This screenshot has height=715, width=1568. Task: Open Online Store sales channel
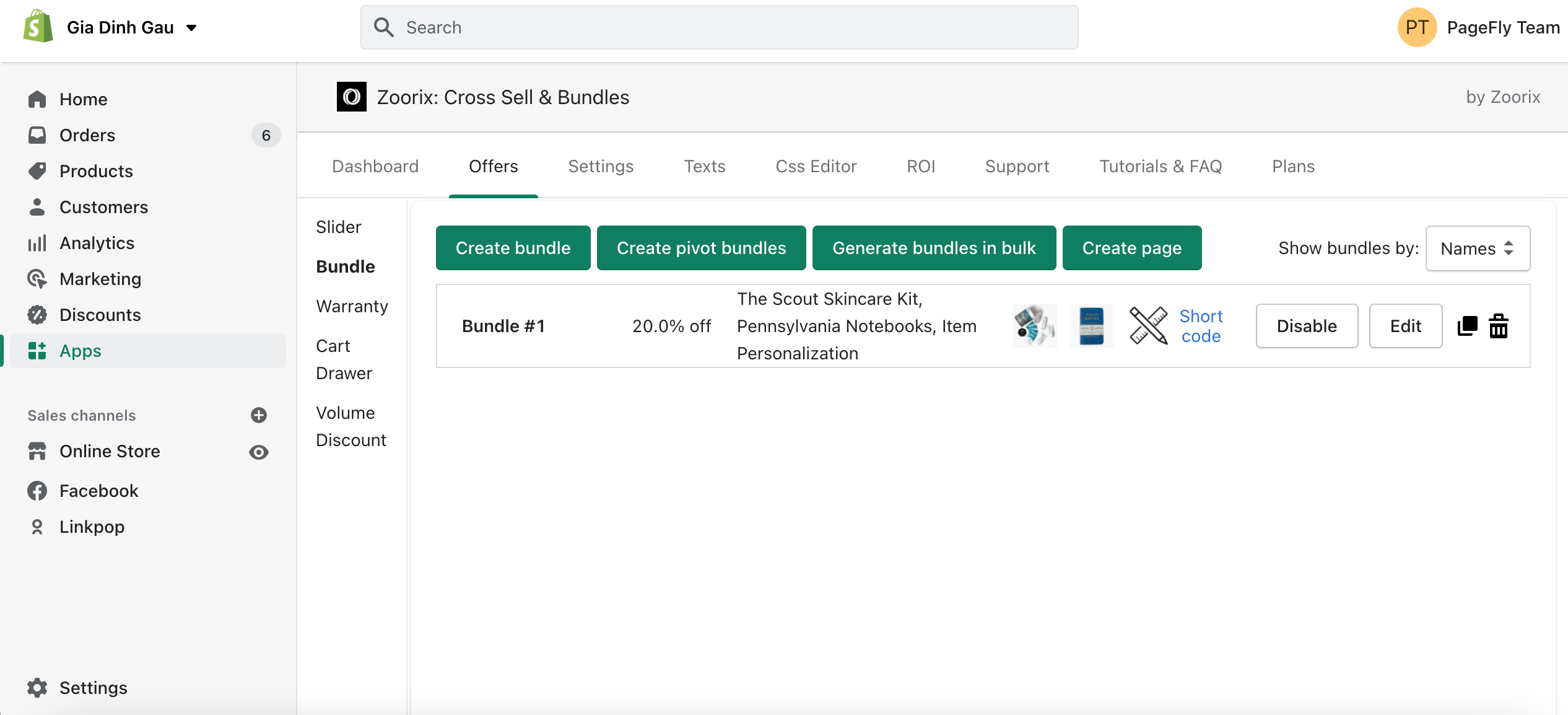110,451
